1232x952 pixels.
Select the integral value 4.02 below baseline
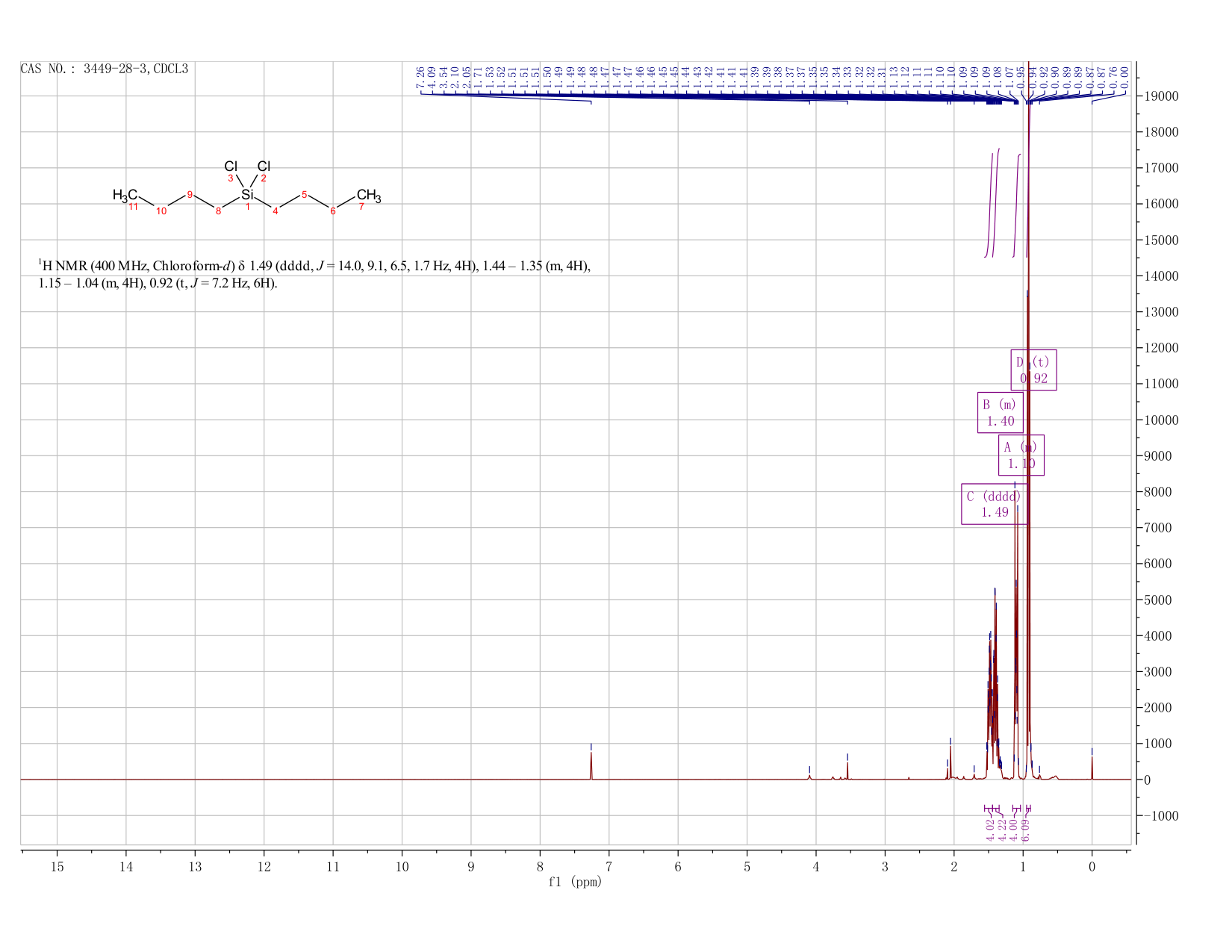991,829
